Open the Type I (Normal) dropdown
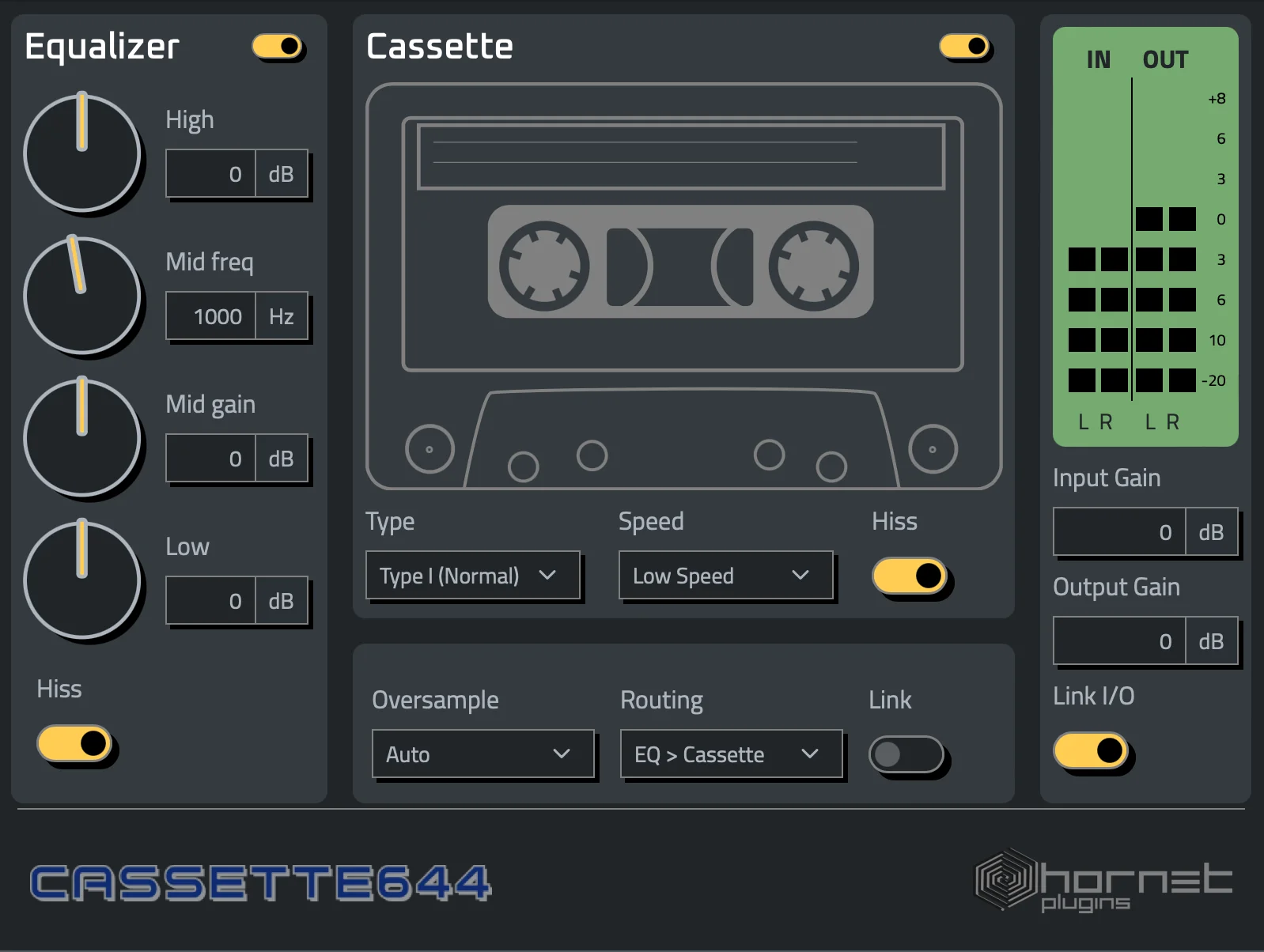The image size is (1264, 952). 473,575
